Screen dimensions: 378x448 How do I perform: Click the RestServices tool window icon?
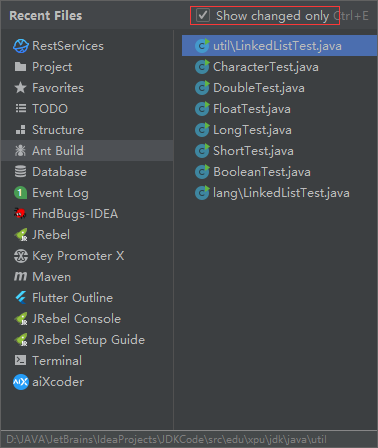coord(21,46)
